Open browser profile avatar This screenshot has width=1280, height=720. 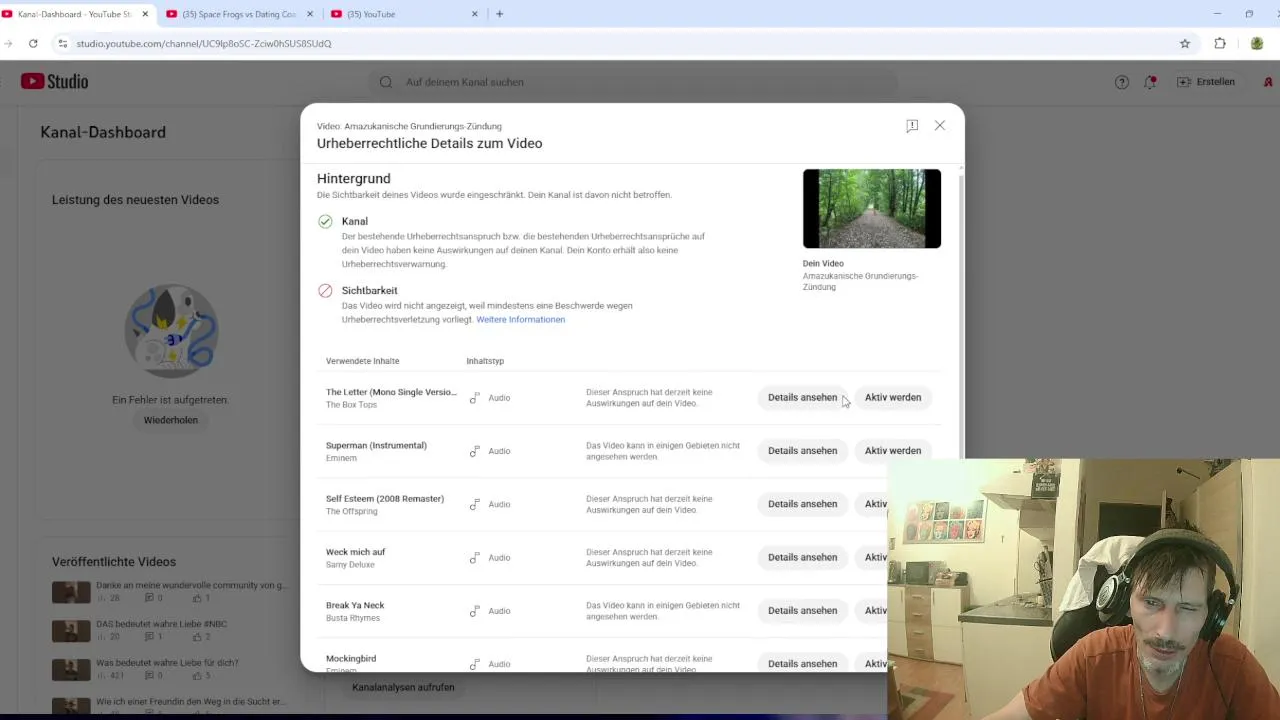pos(1257,44)
